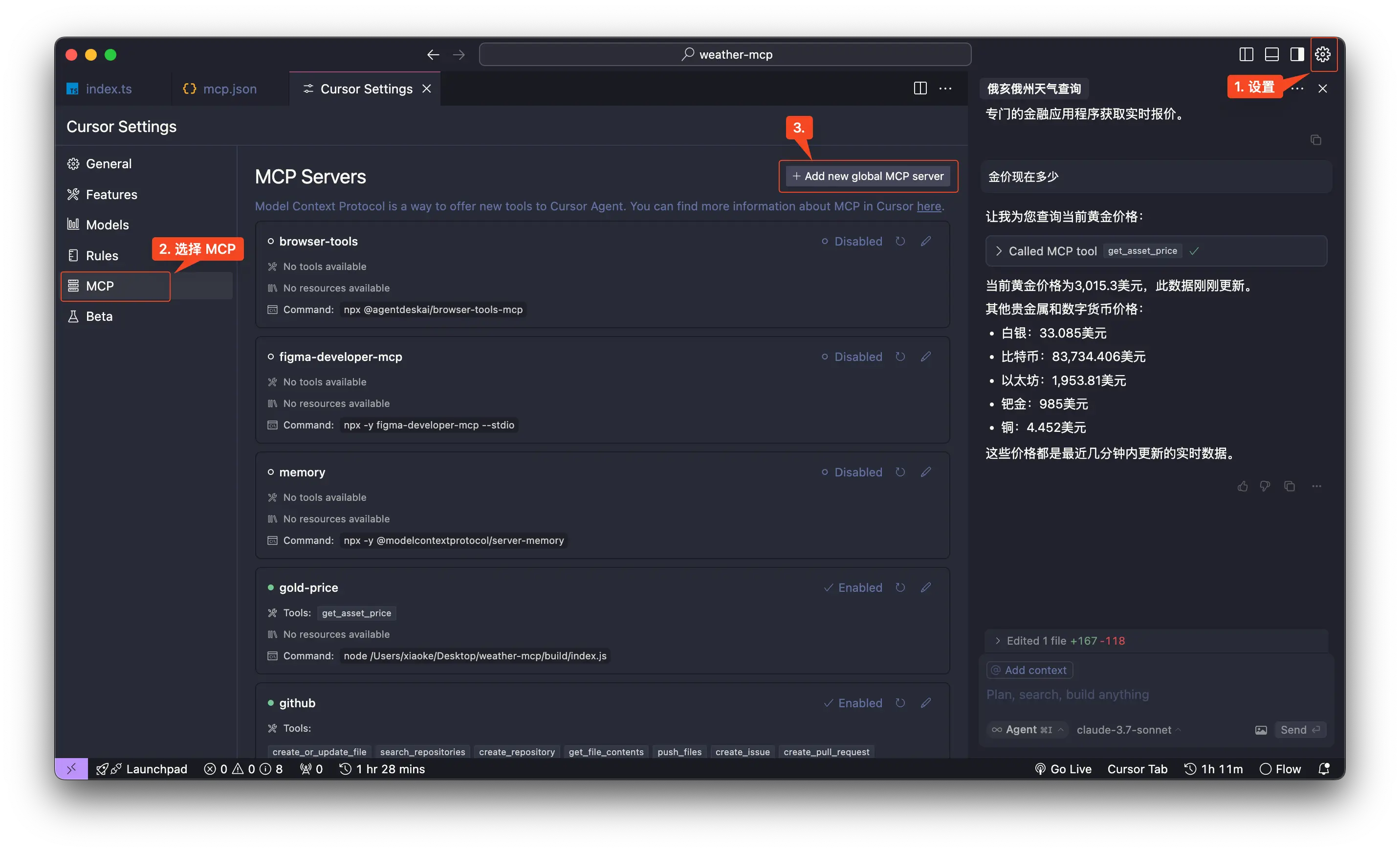1400x852 pixels.
Task: Open the Models settings section
Action: tap(107, 224)
